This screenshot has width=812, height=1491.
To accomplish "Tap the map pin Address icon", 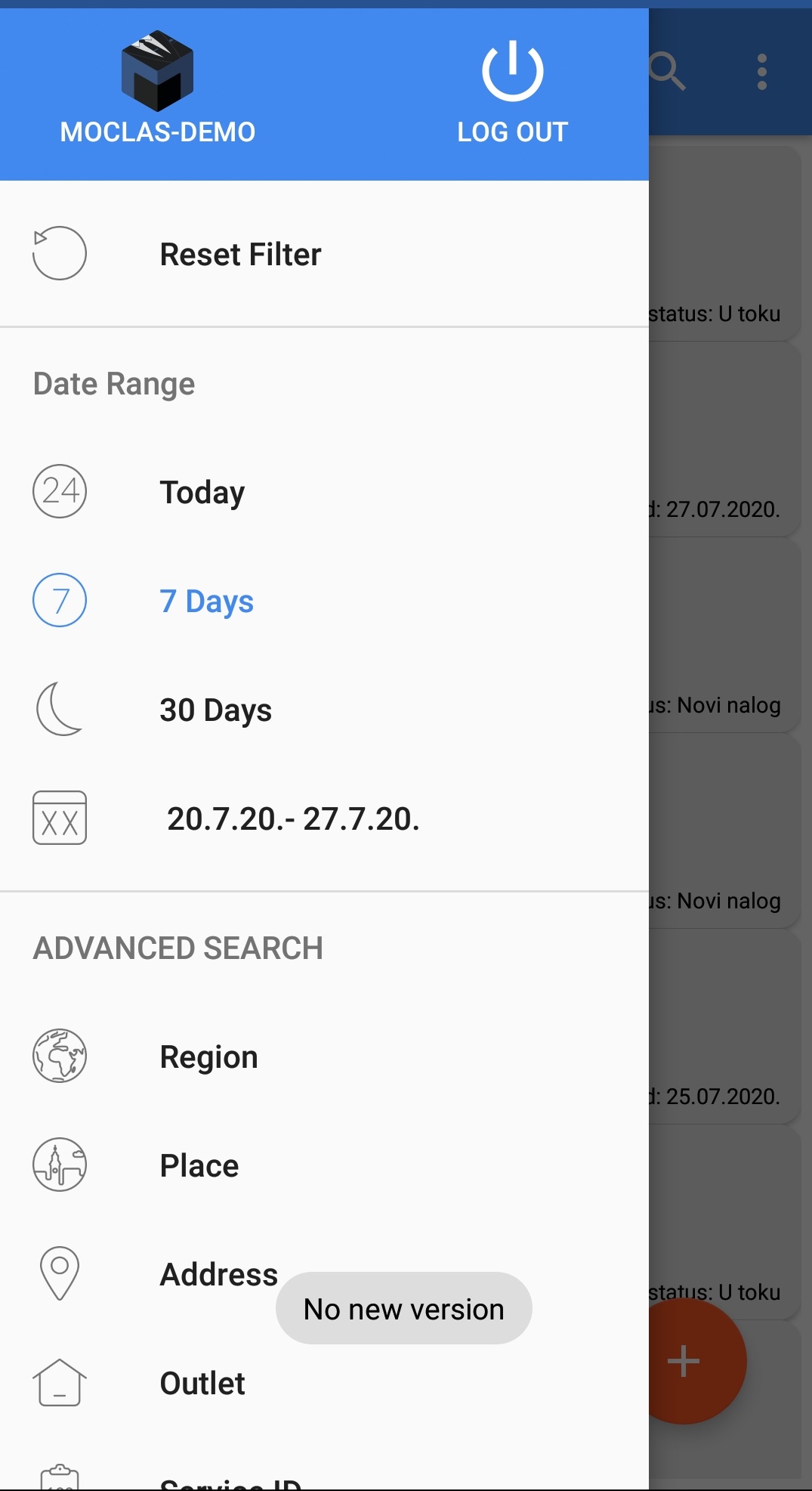I will tap(59, 1273).
